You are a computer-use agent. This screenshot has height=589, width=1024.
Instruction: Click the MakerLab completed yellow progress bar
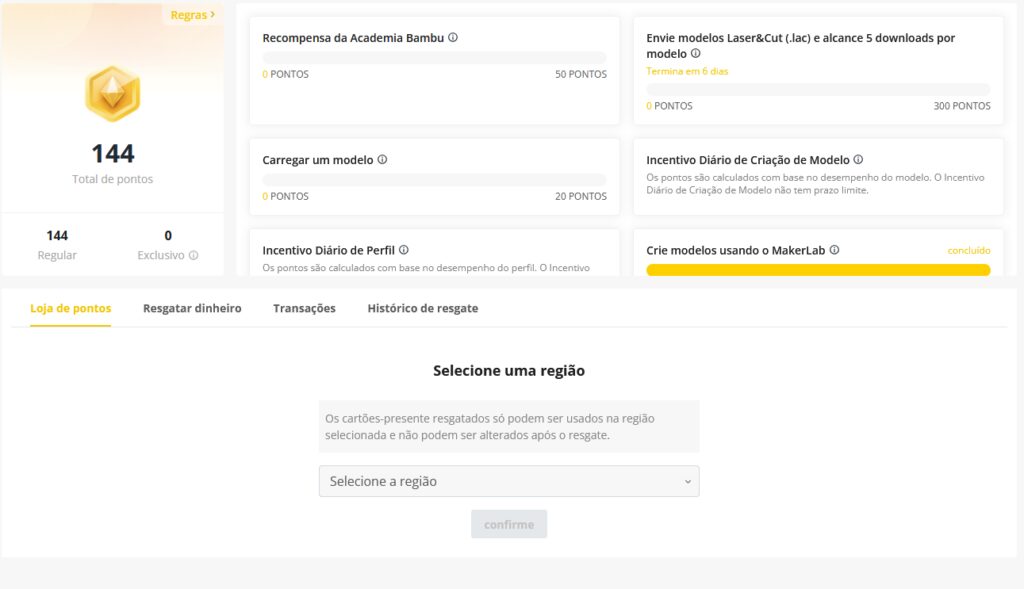pyautogui.click(x=818, y=270)
